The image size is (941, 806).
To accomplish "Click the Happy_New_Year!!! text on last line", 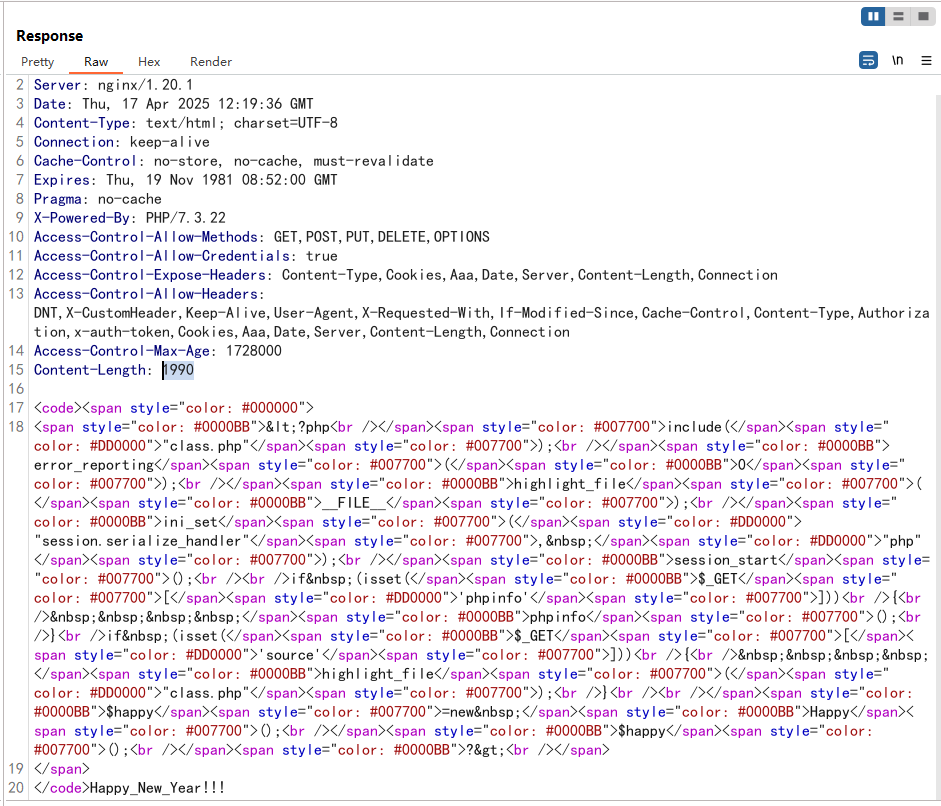I will click(x=157, y=788).
